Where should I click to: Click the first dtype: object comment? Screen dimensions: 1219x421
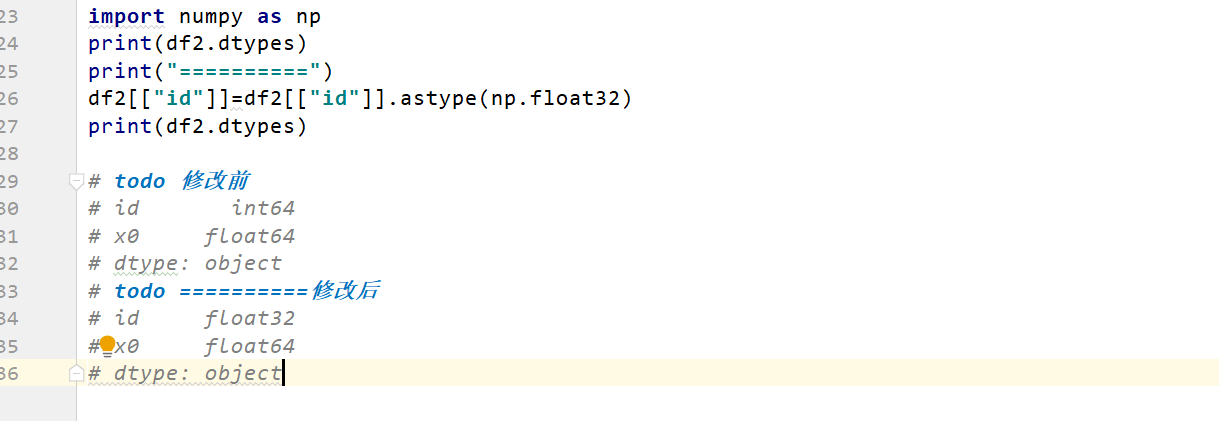click(x=185, y=263)
